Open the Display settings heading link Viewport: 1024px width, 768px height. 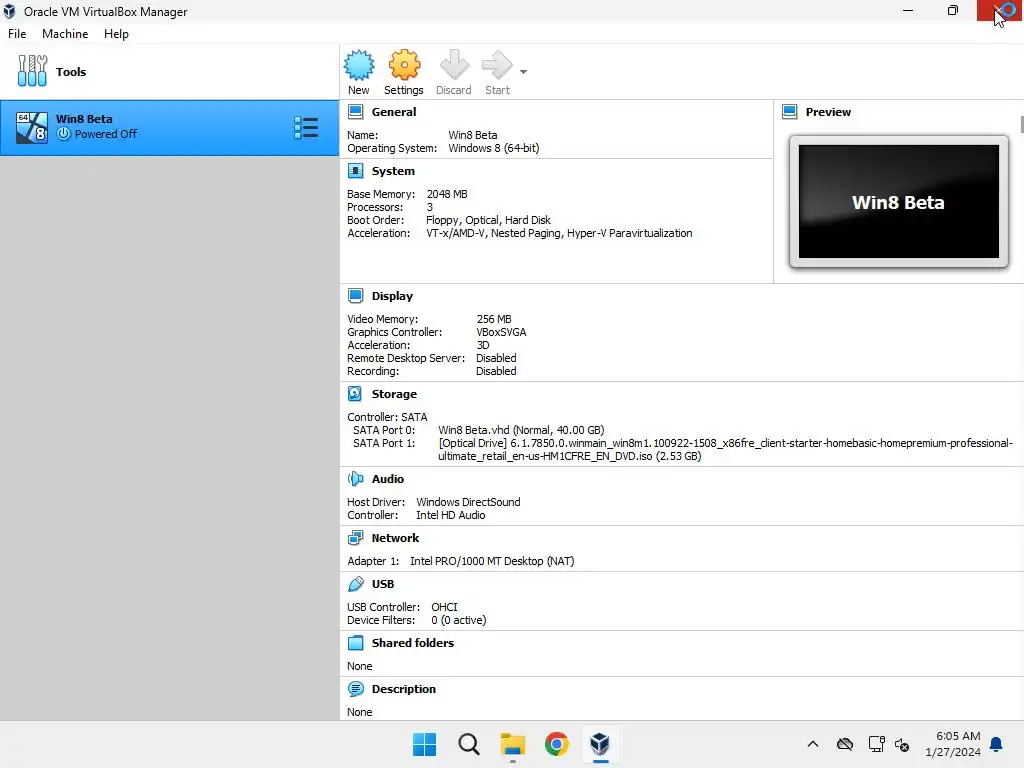(392, 296)
